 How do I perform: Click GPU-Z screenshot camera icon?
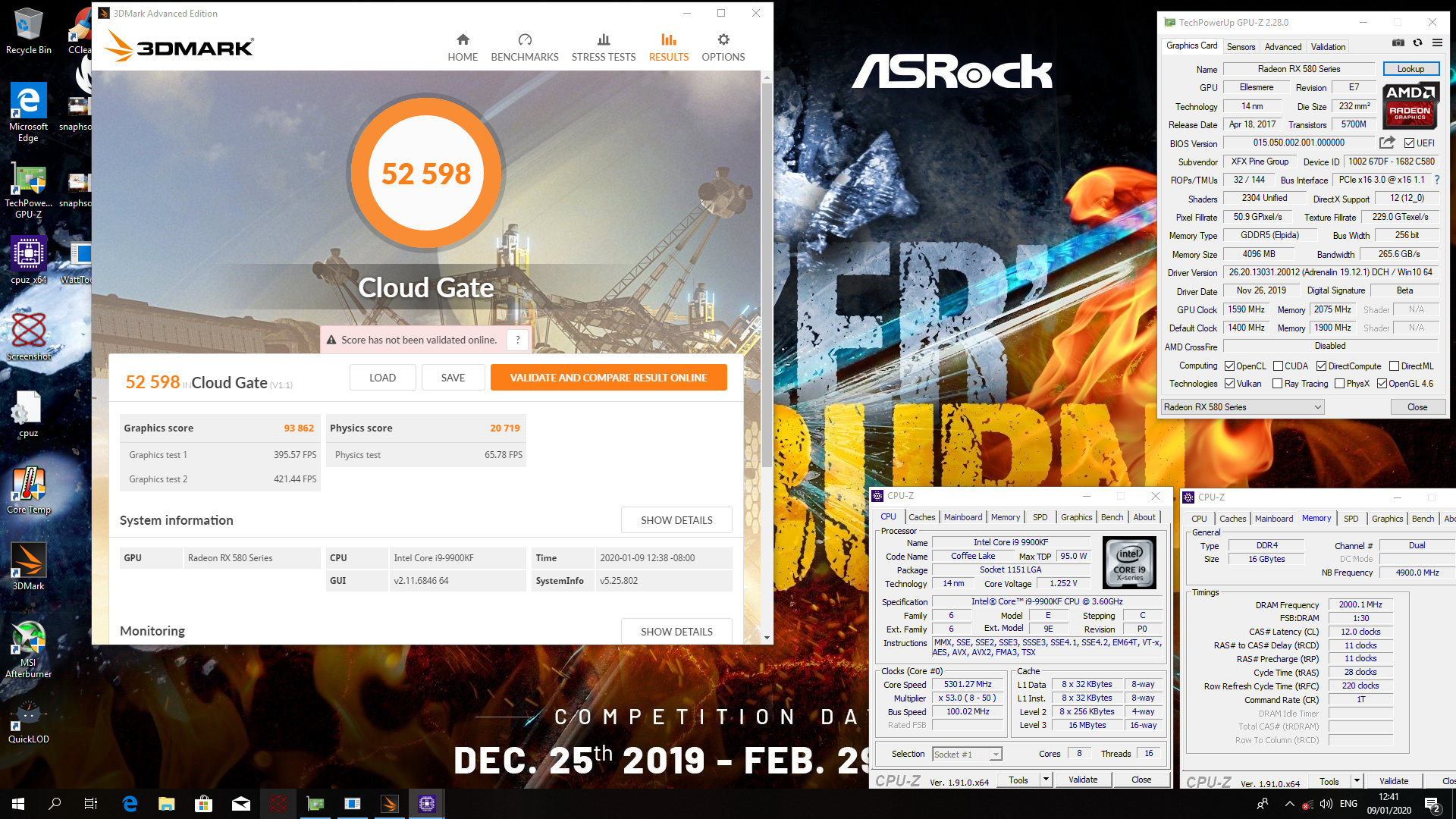[1398, 43]
